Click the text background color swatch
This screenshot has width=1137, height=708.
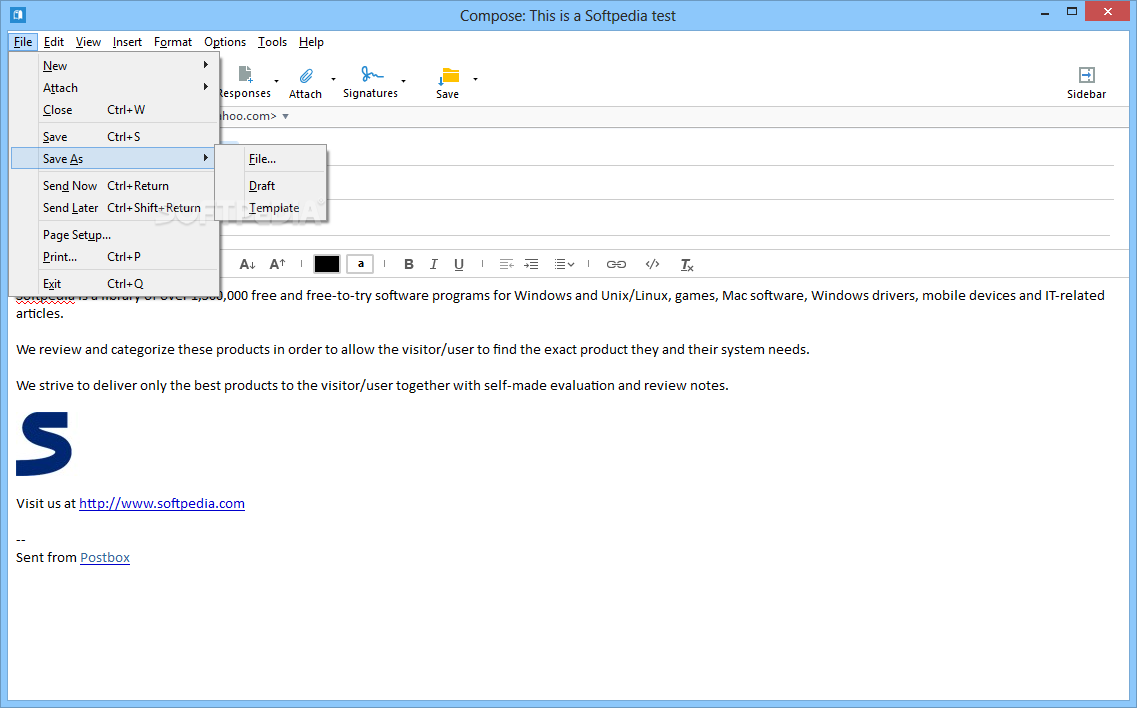360,264
